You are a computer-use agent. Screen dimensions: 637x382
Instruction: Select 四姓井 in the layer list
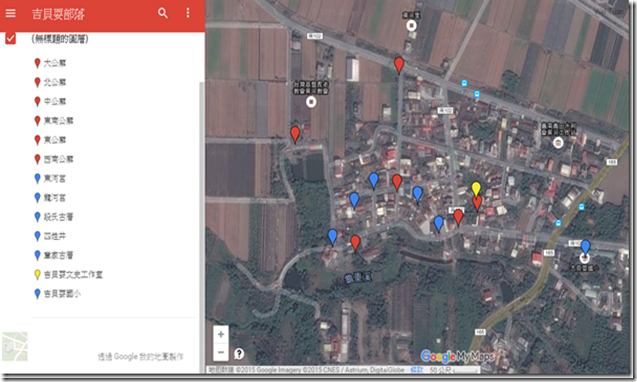[x=54, y=236]
